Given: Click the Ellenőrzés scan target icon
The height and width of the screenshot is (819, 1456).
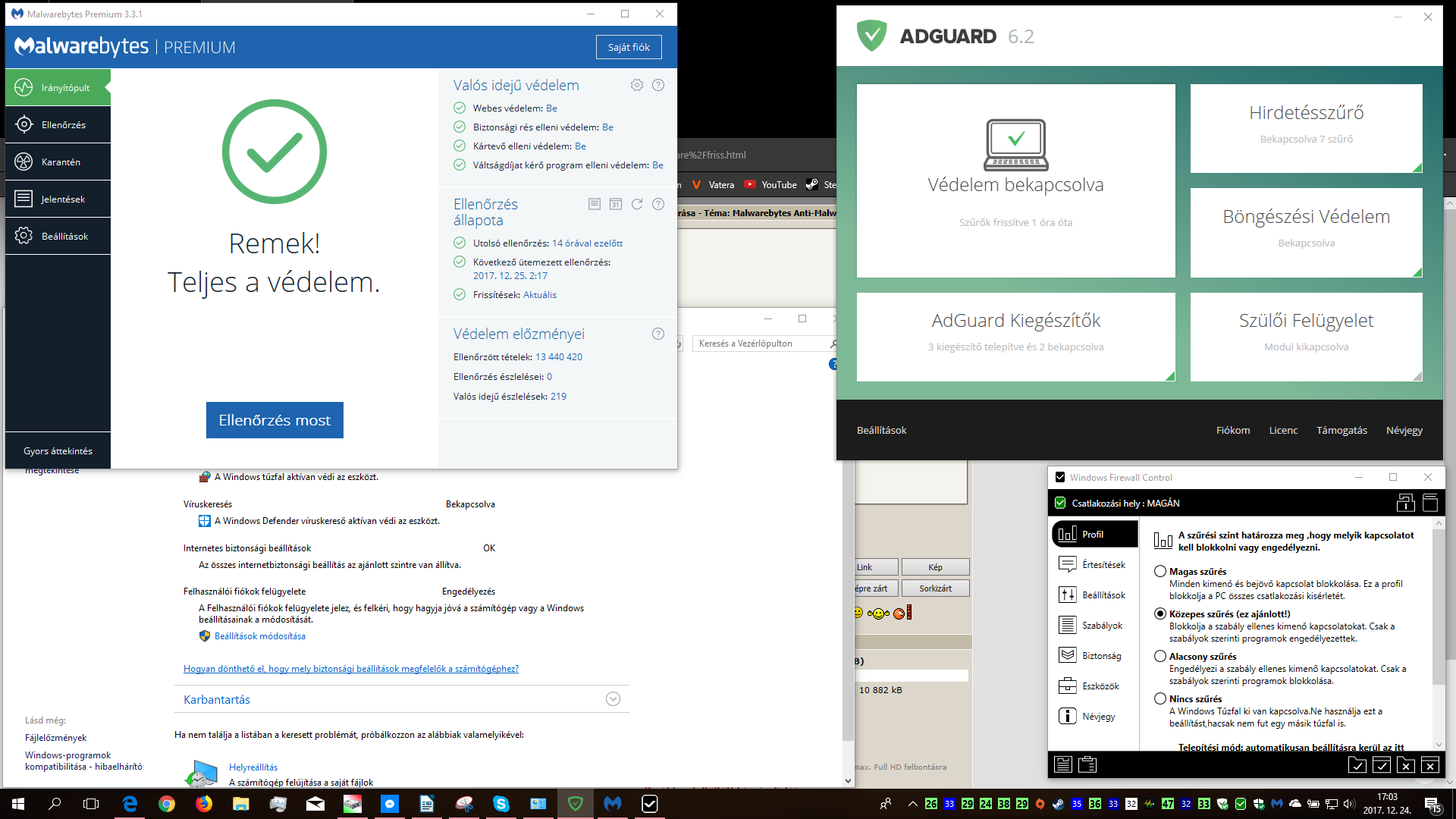Looking at the screenshot, I should tap(24, 124).
